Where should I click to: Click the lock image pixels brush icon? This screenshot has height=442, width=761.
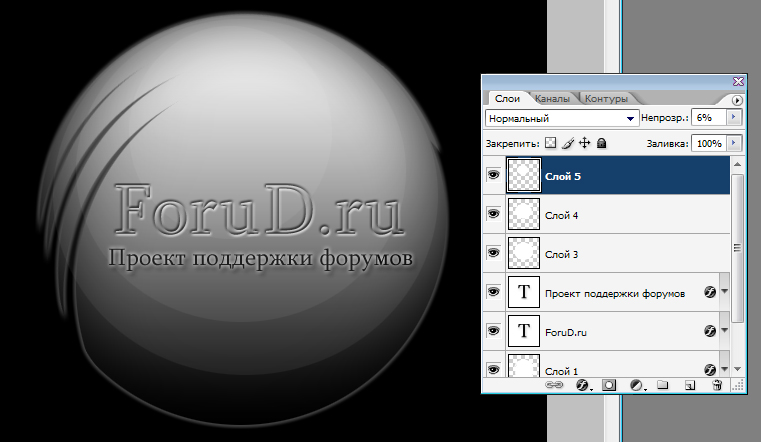[567, 144]
